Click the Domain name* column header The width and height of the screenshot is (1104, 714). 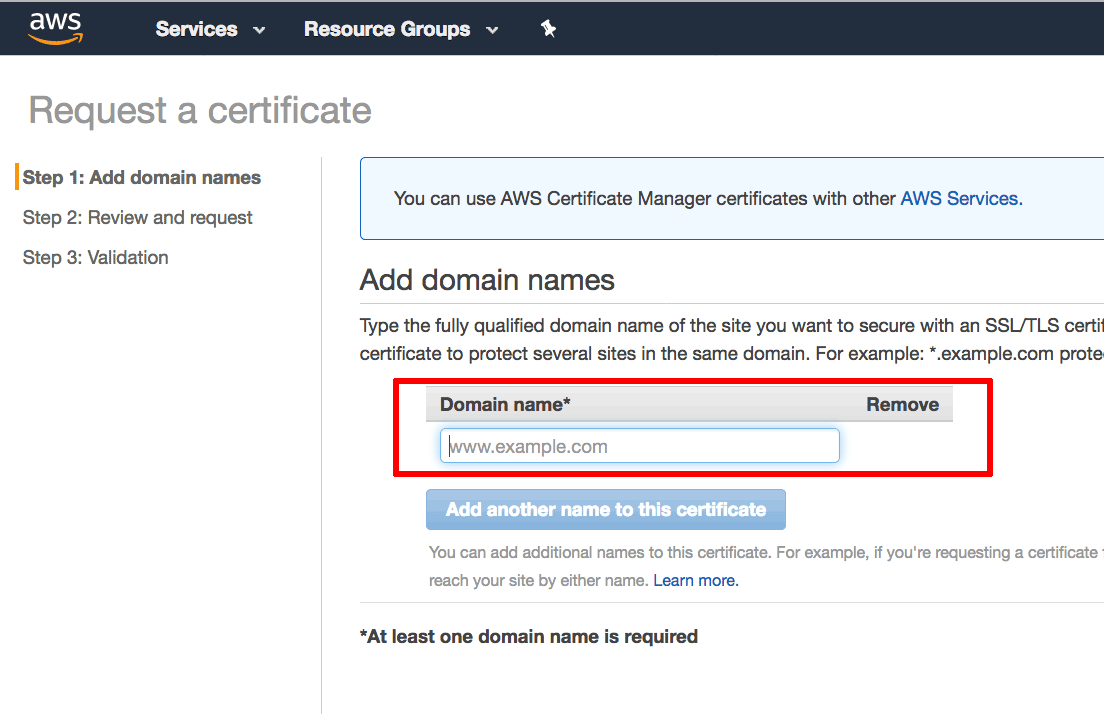[x=505, y=404]
